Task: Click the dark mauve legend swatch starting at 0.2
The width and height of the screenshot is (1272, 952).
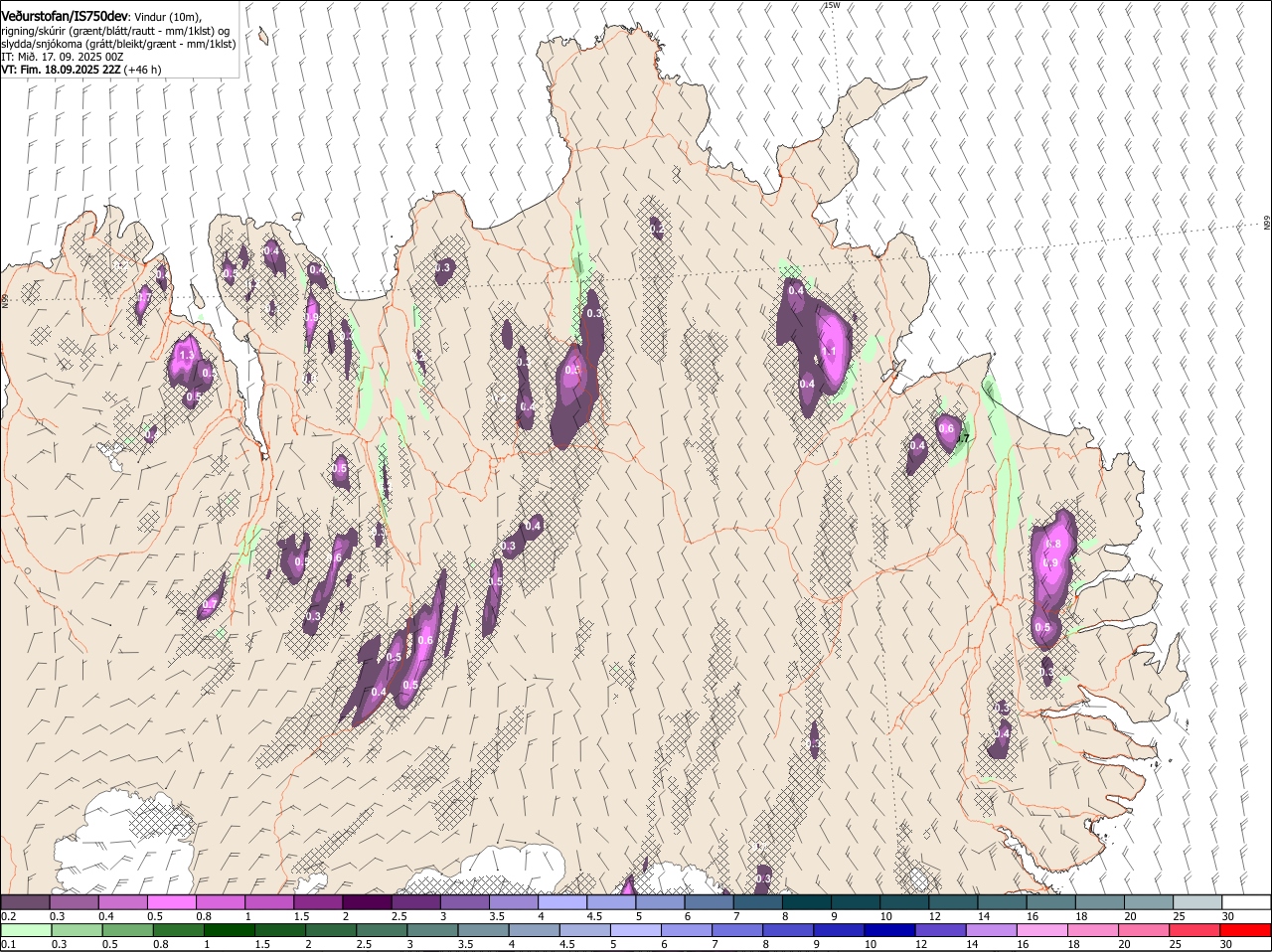Action: (x=26, y=901)
